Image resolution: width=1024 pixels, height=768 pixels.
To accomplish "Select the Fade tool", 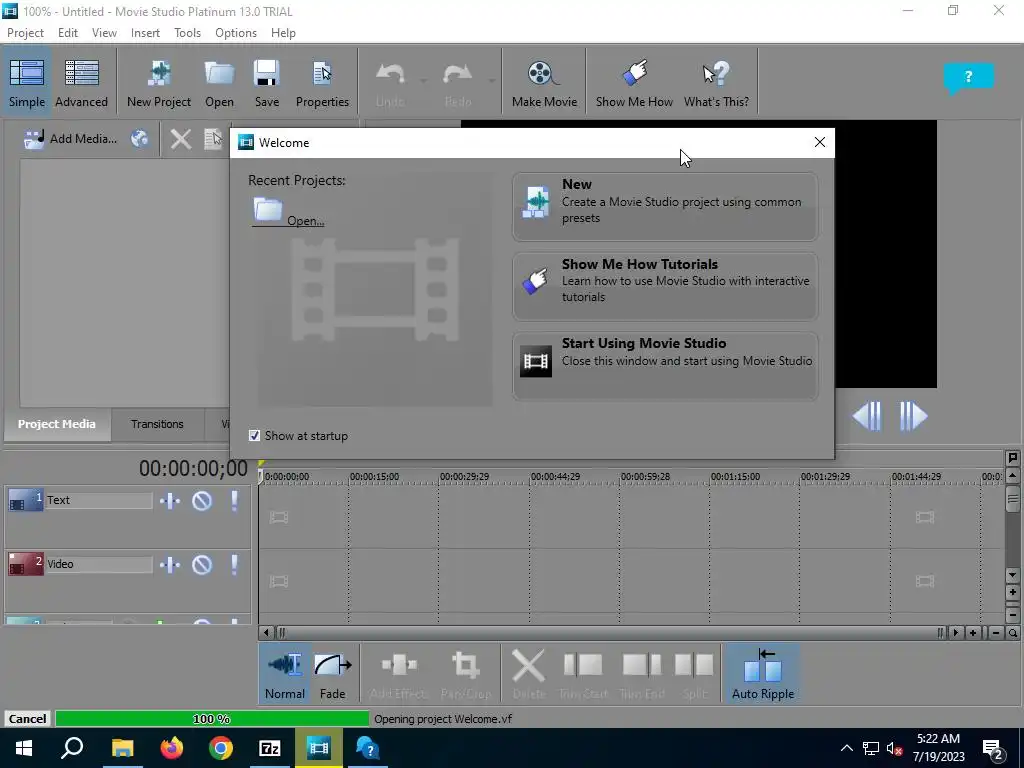I will [332, 673].
